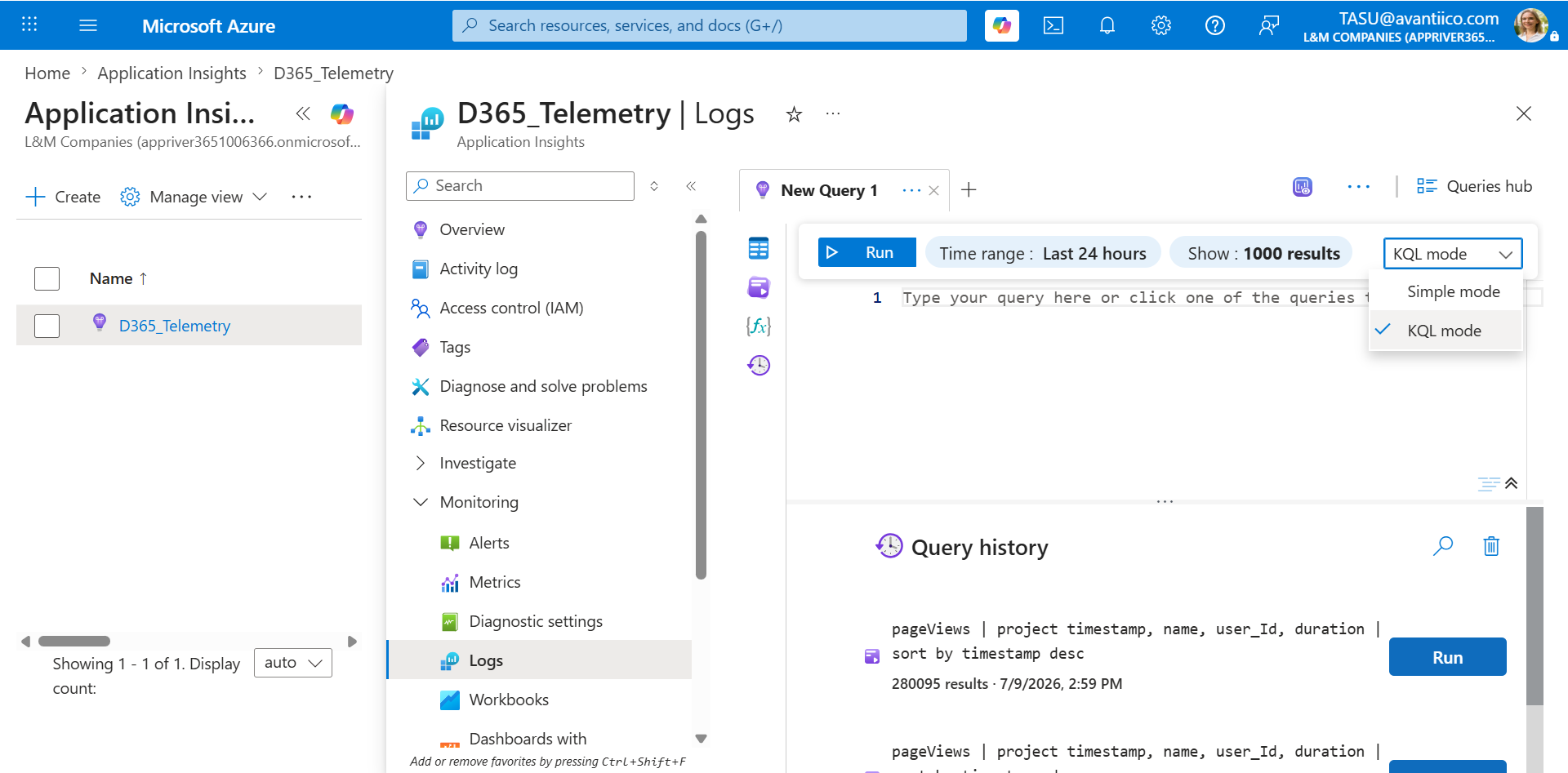Open the Manage view dropdown

coord(194,197)
